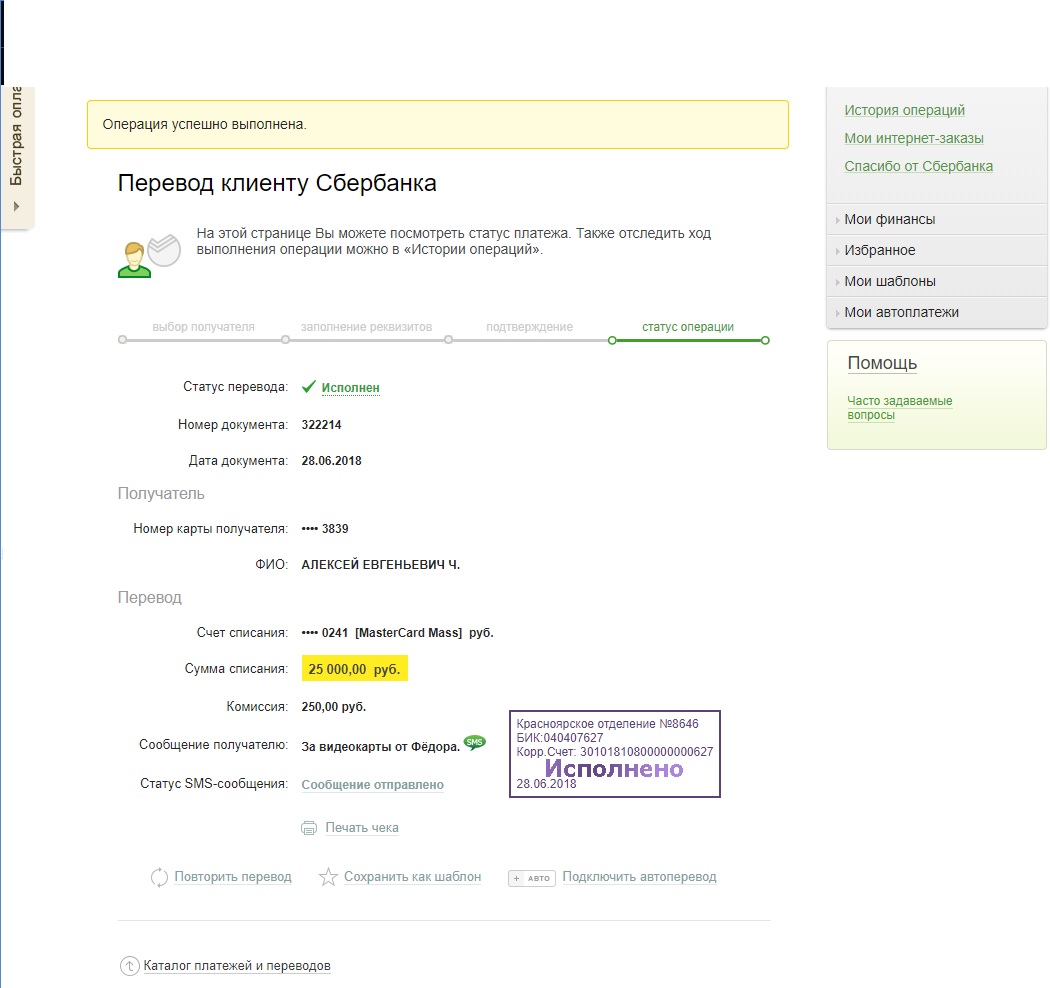The height and width of the screenshot is (988, 1050).
Task: Click the статус операции progress step
Action: (x=687, y=327)
